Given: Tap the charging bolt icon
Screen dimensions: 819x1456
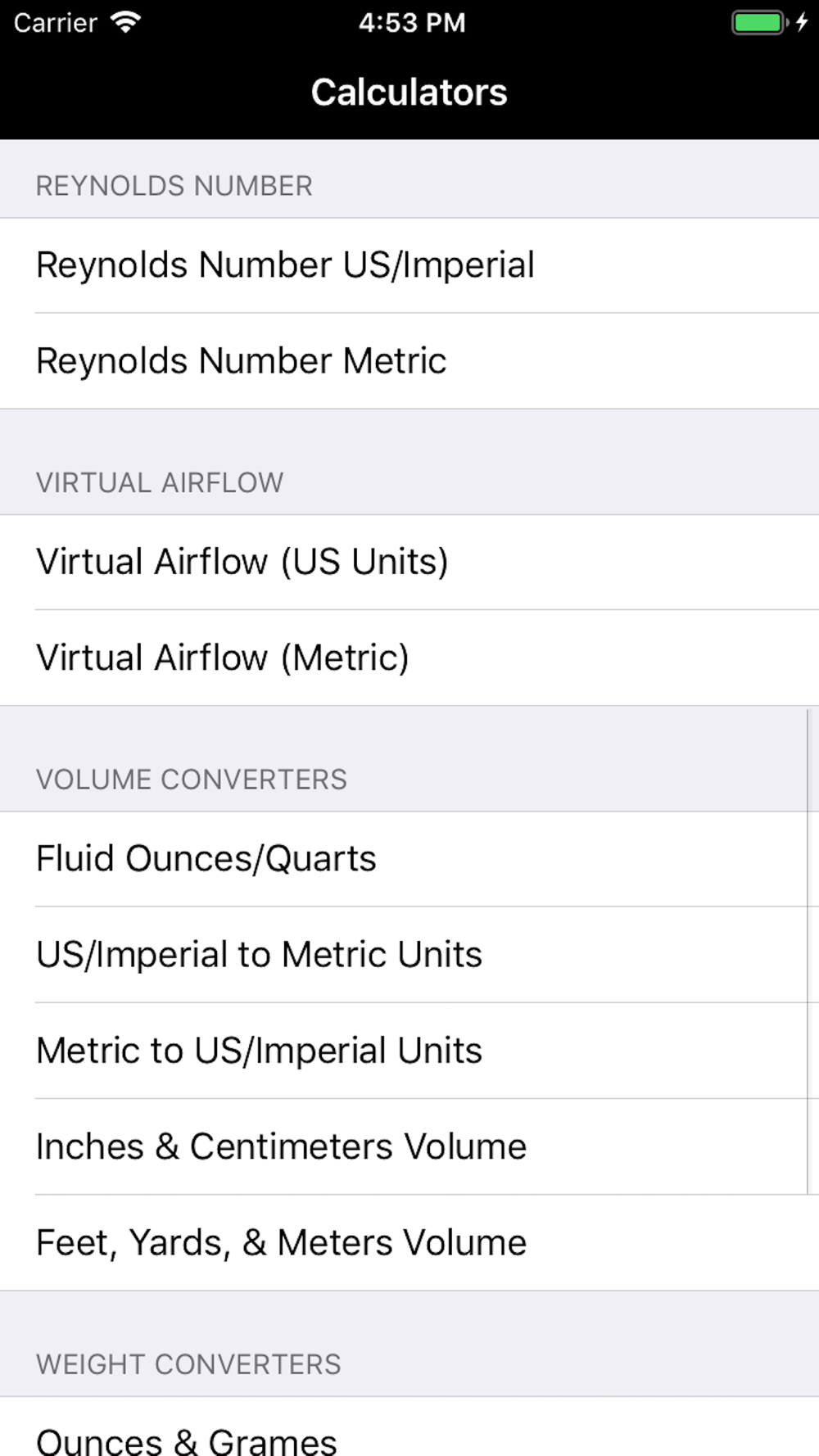Looking at the screenshot, I should click(802, 22).
